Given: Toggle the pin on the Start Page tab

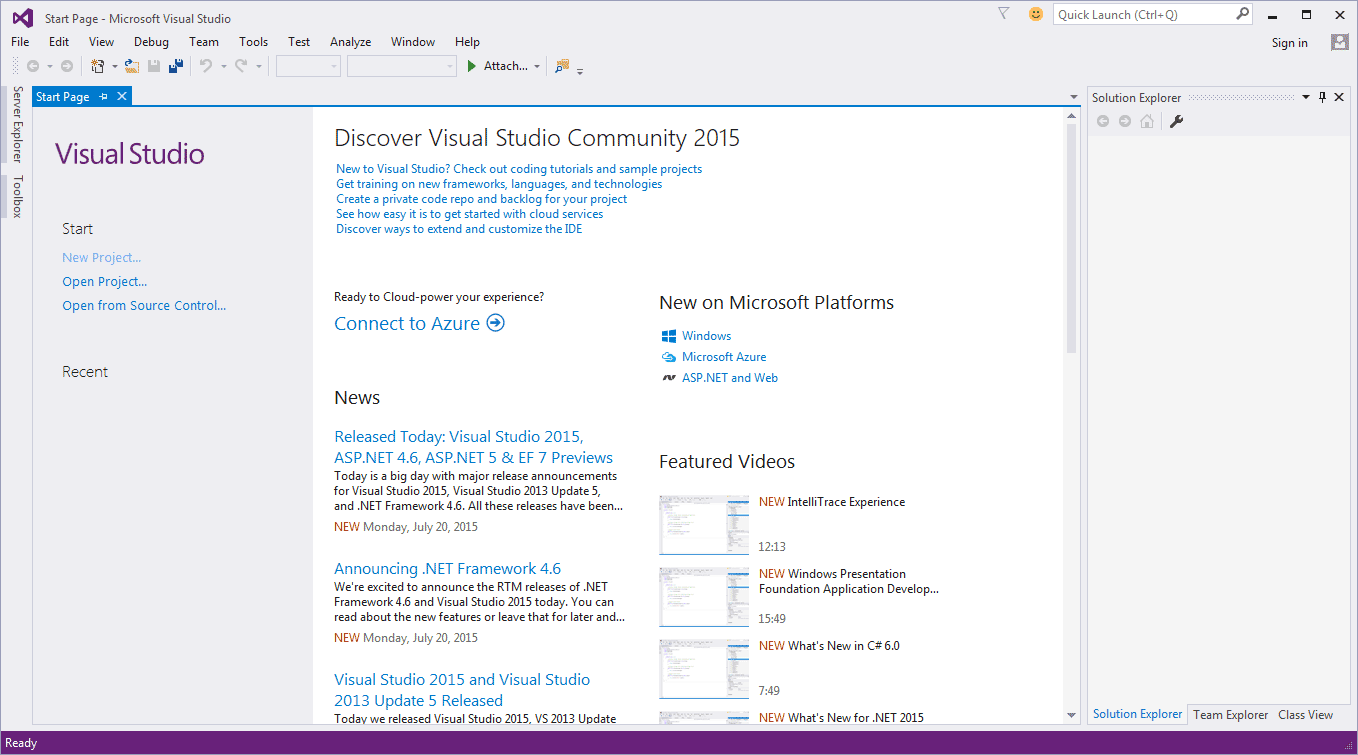Looking at the screenshot, I should click(x=104, y=97).
